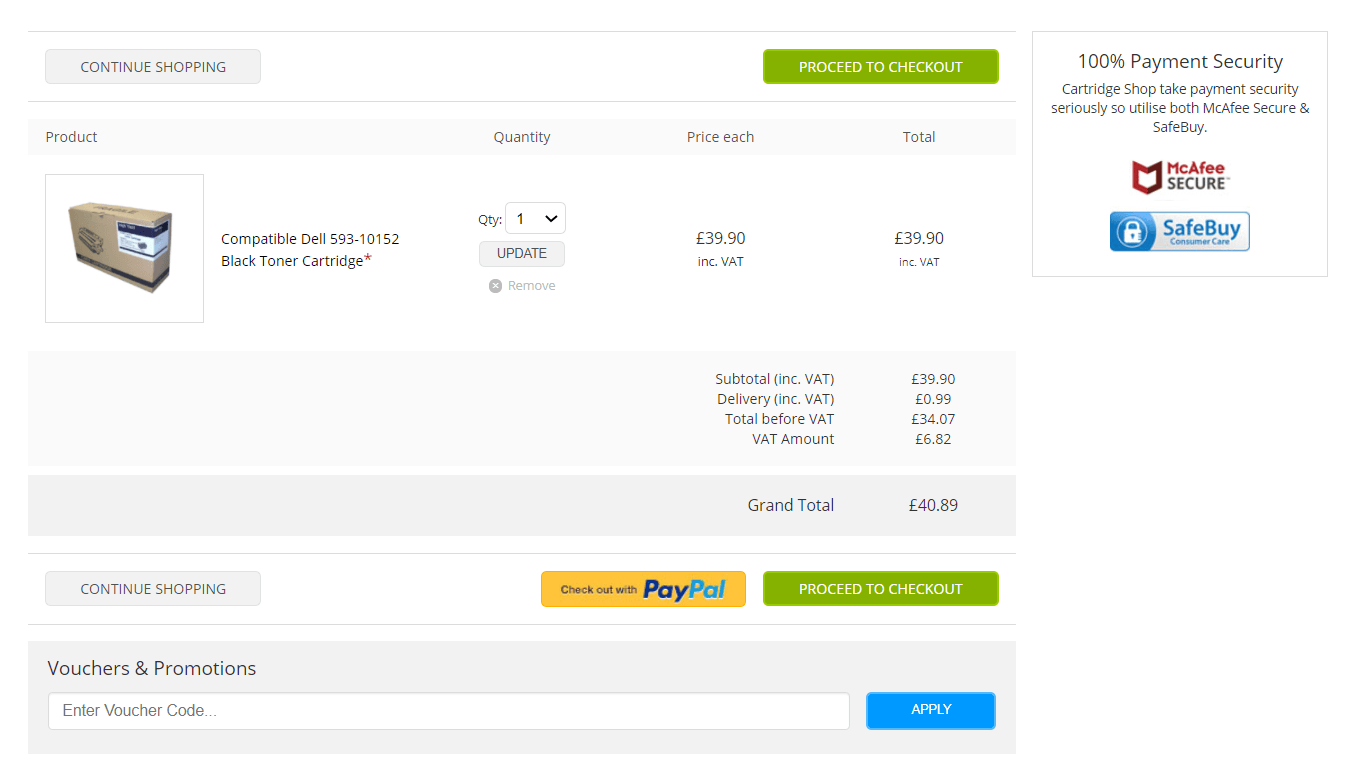Viewport: 1359px width, 764px height.
Task: Select the Quantity column header
Action: [x=521, y=136]
